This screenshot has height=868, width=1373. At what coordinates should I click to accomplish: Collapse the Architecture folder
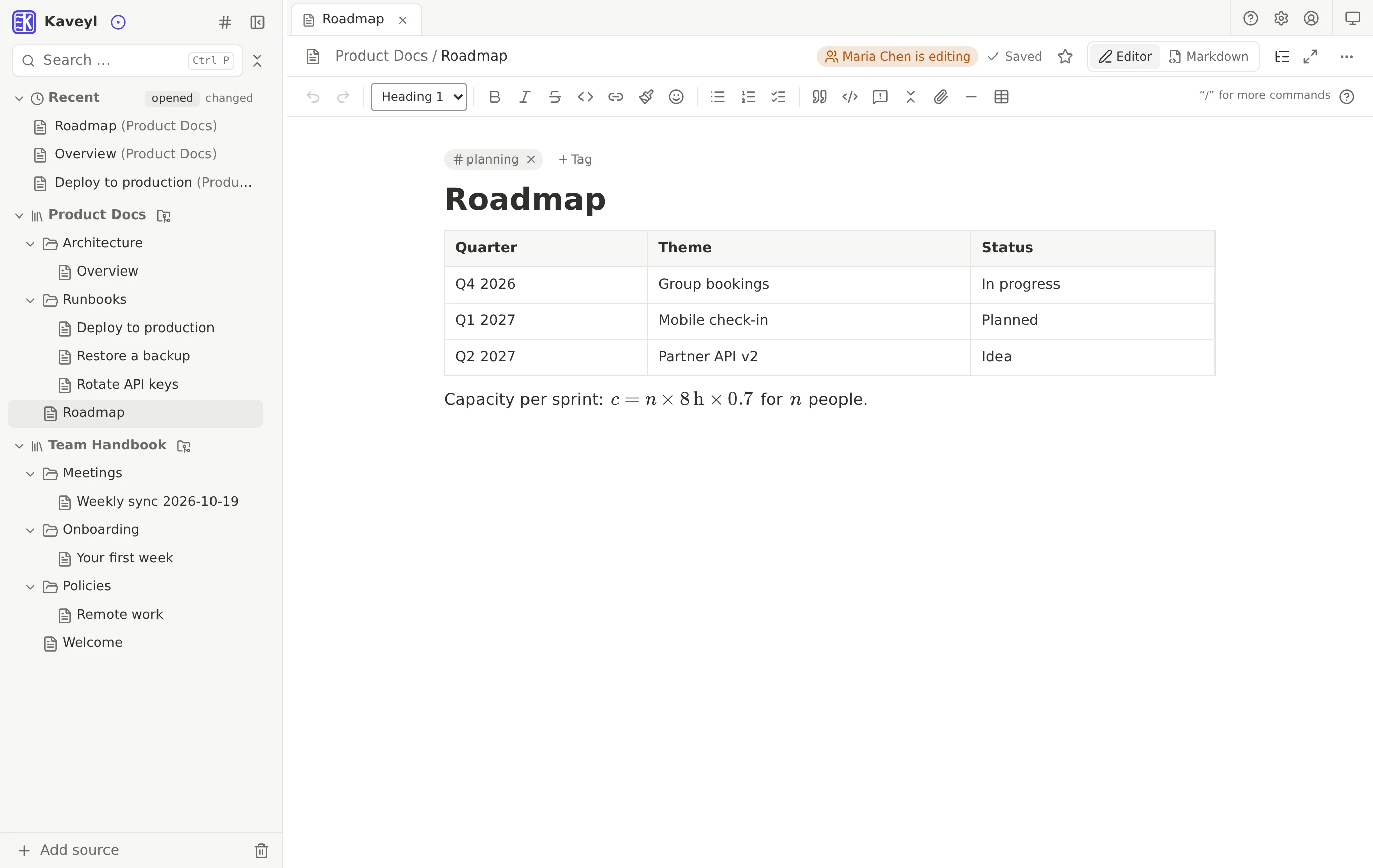[x=31, y=244]
